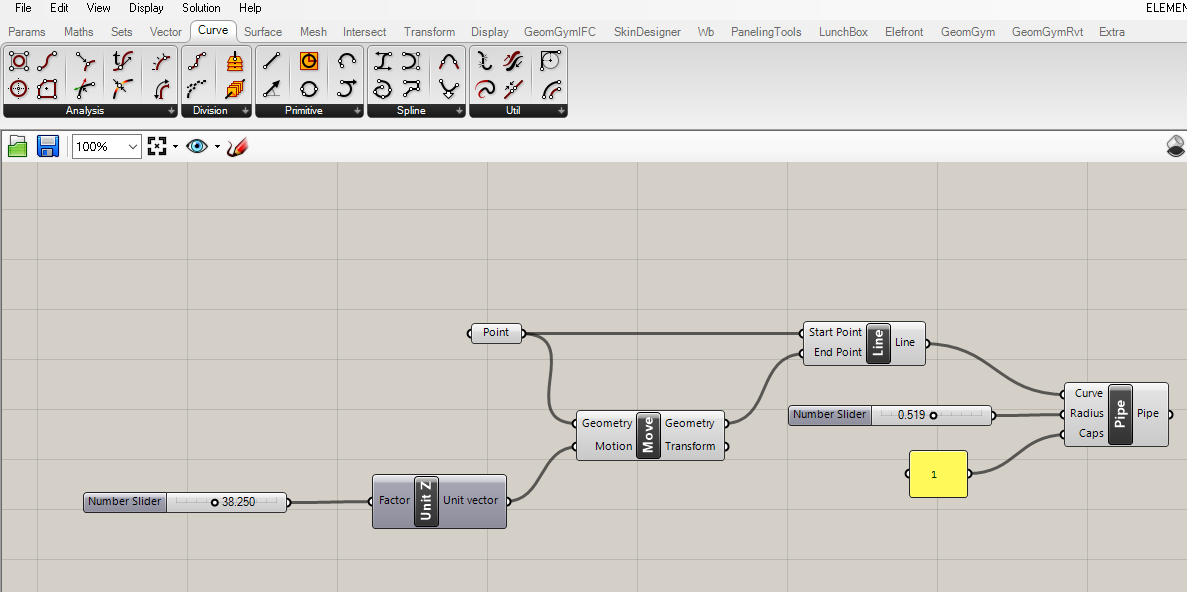This screenshot has width=1187, height=592.
Task: Open dropdown arrow beside the preview eye
Action: [x=217, y=147]
